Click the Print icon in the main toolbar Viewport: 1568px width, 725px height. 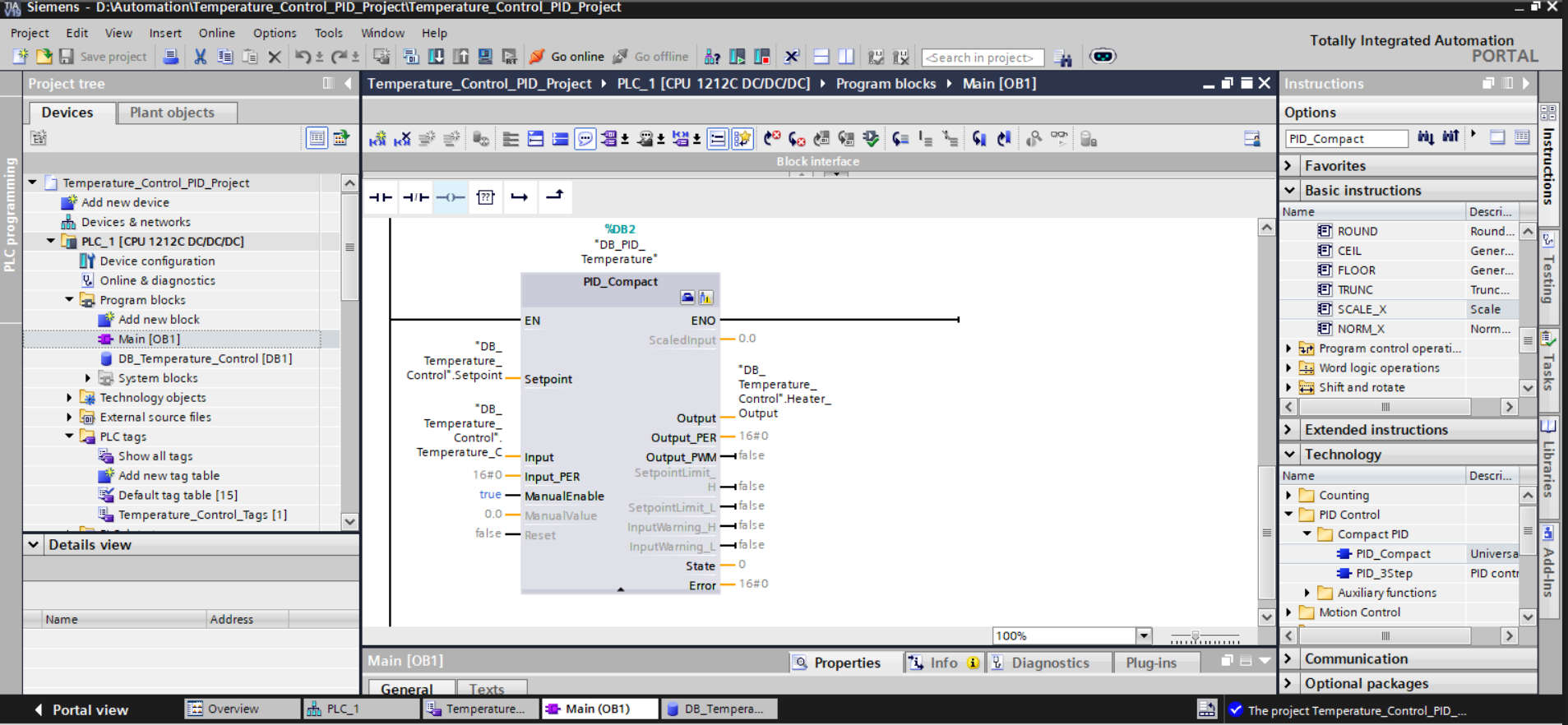coord(171,57)
